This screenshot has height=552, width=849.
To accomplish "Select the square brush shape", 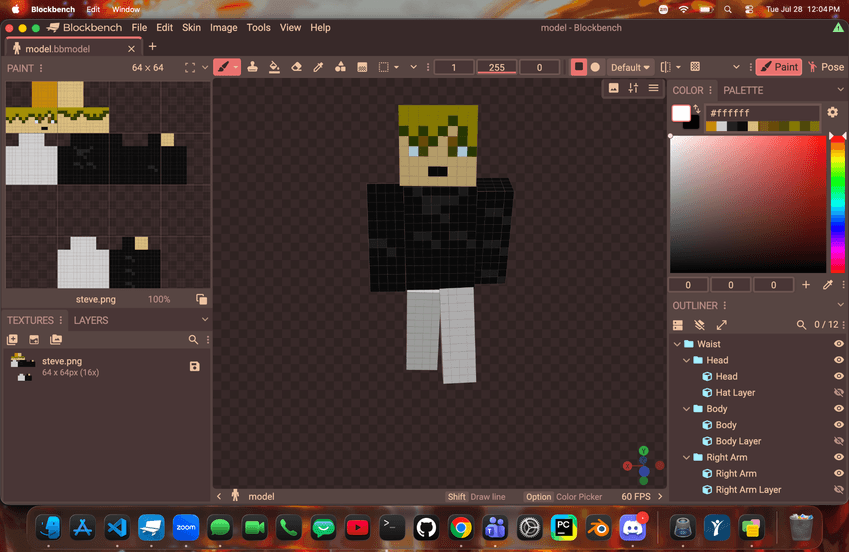I will [x=579, y=67].
